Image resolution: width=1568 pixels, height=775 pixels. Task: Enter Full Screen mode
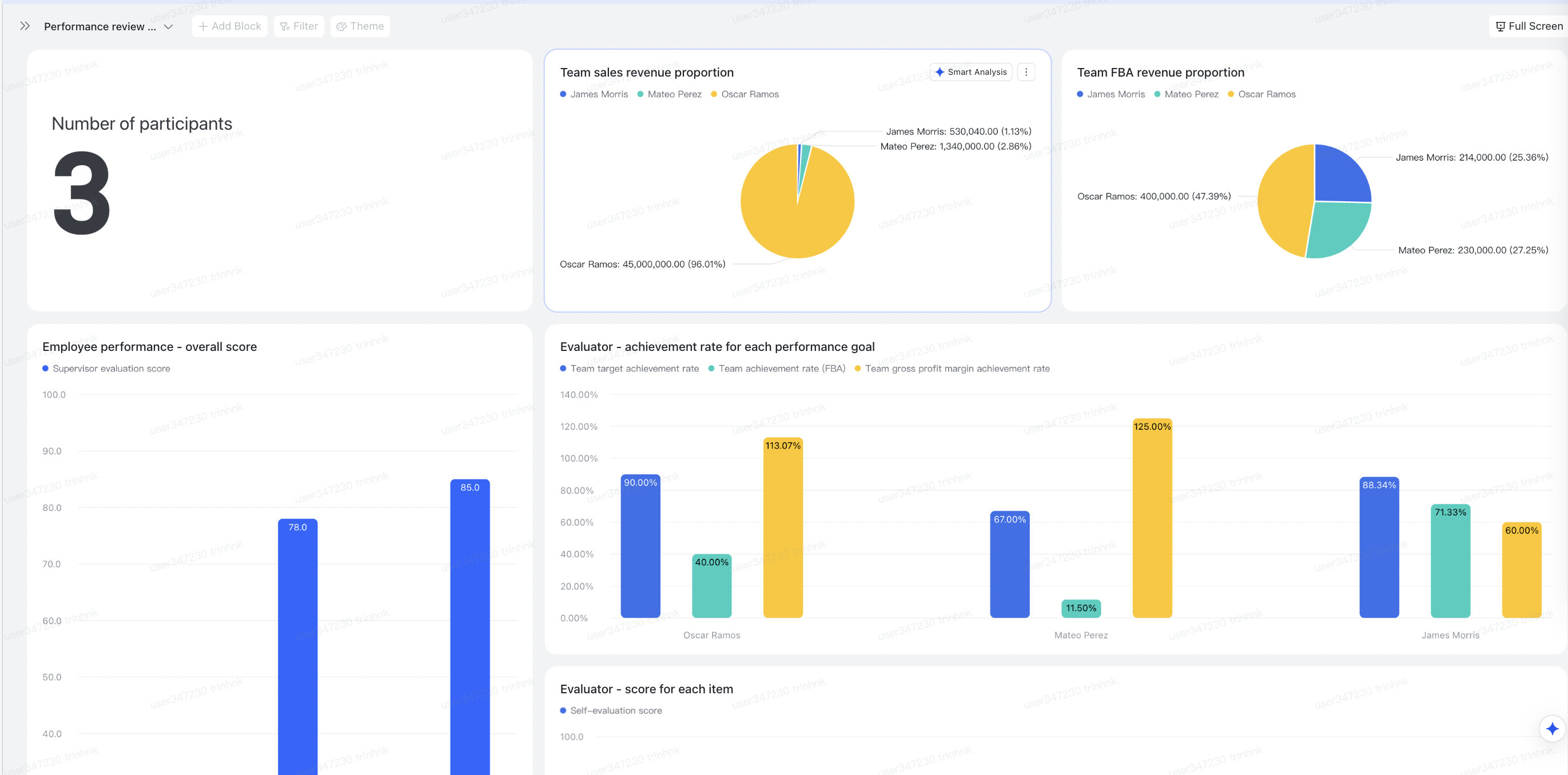[1529, 26]
